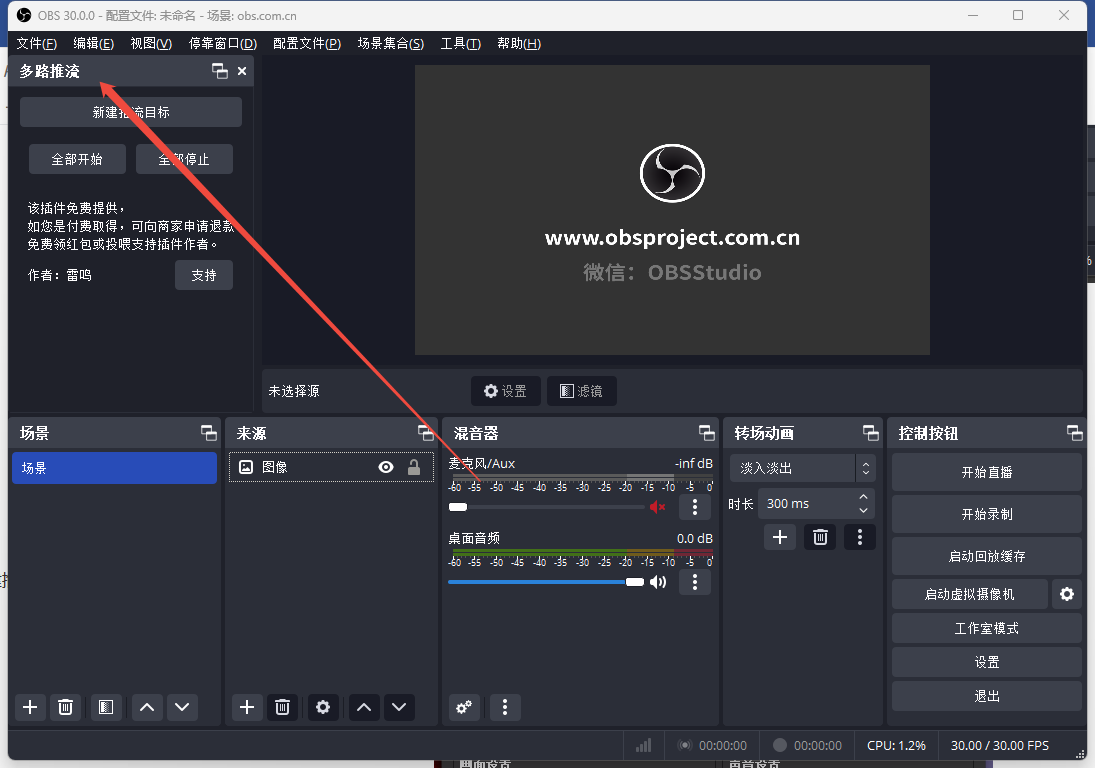Click the 开始直播 button

coord(986,472)
